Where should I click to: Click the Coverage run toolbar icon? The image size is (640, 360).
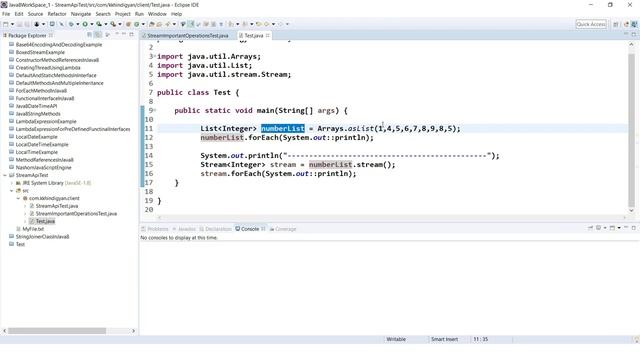99,24
